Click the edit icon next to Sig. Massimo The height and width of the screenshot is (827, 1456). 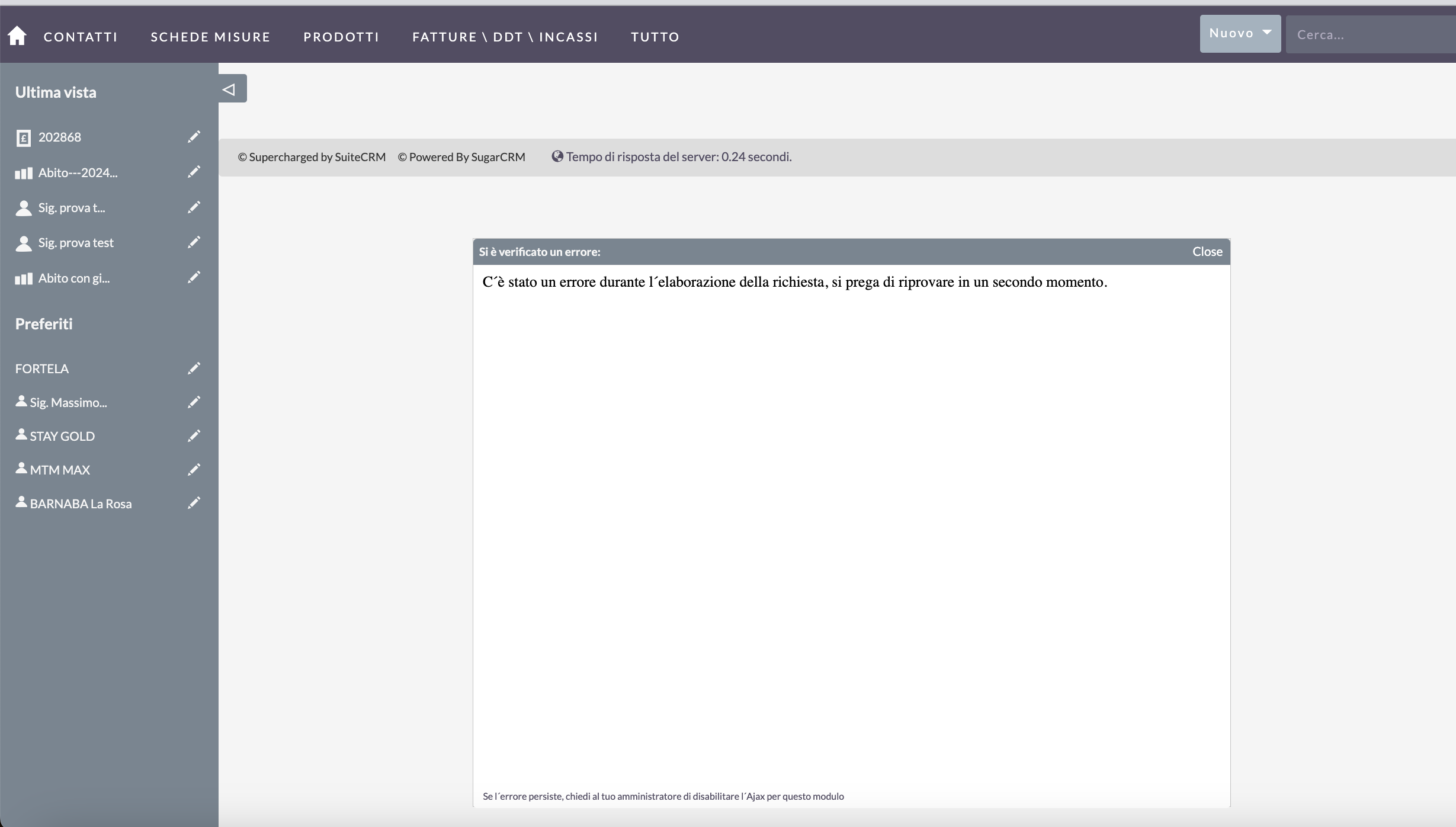[x=194, y=401]
